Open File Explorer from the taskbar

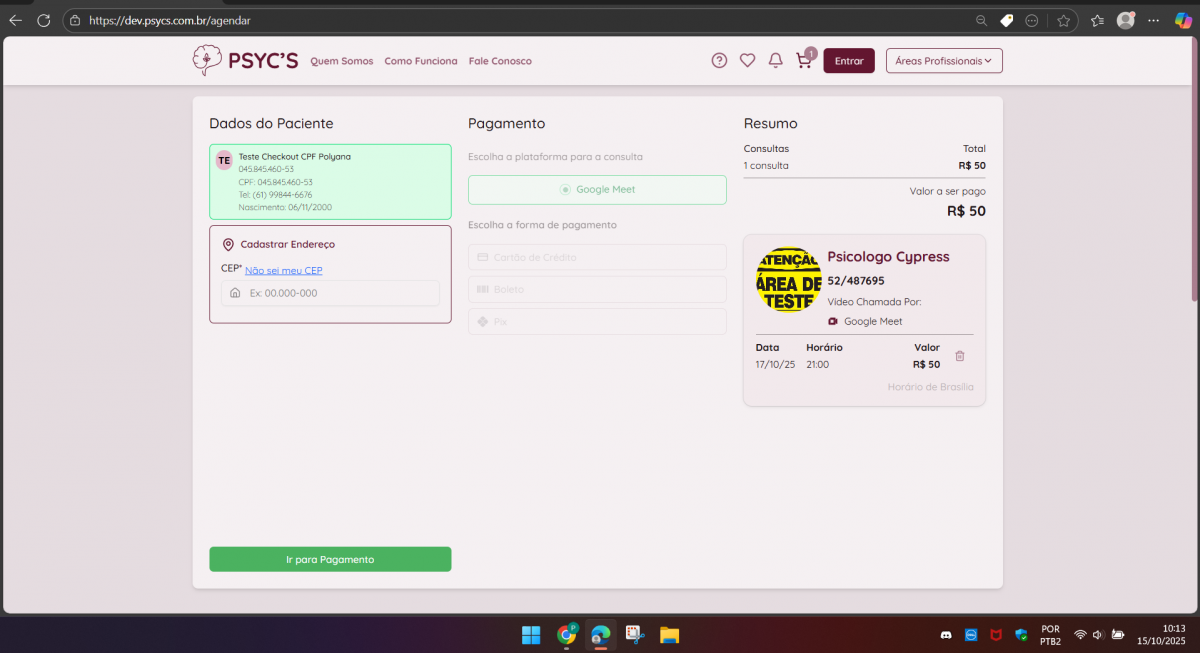[669, 635]
